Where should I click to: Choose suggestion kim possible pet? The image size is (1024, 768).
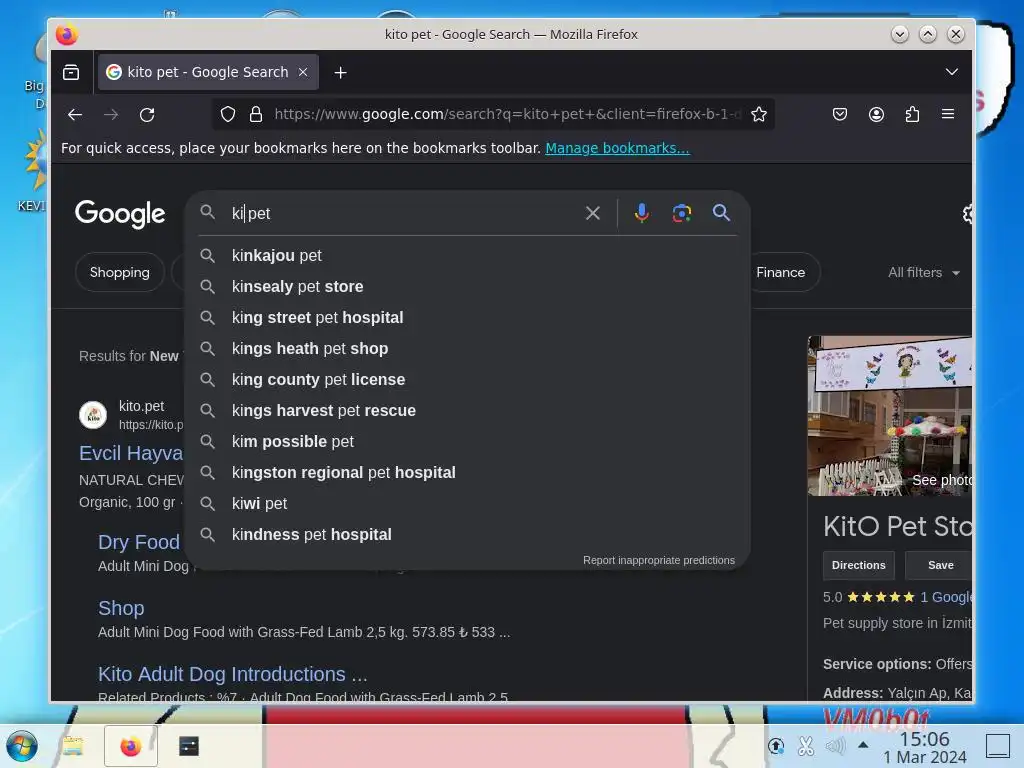[x=467, y=441]
